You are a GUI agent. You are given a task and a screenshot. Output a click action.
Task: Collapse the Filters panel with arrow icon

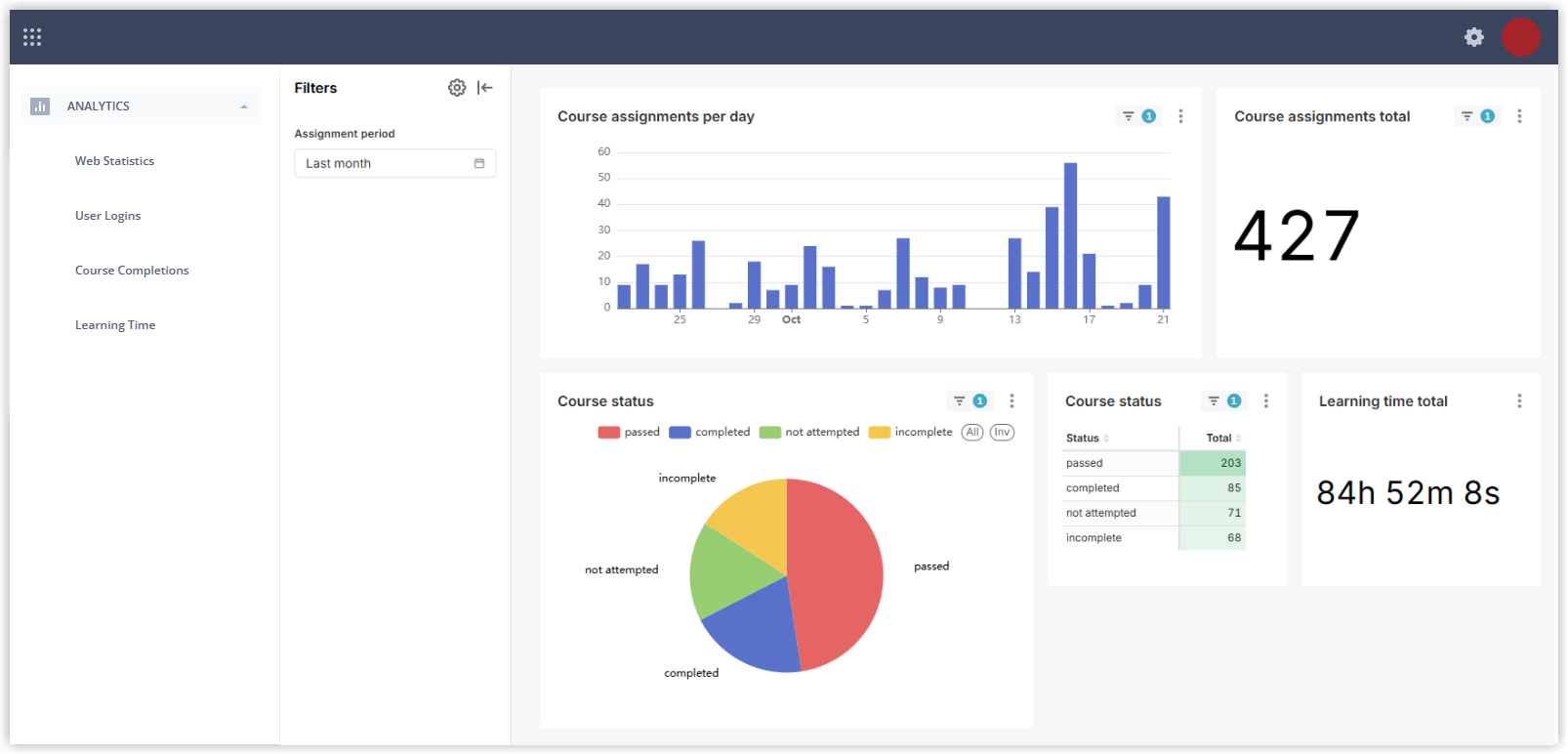[485, 88]
